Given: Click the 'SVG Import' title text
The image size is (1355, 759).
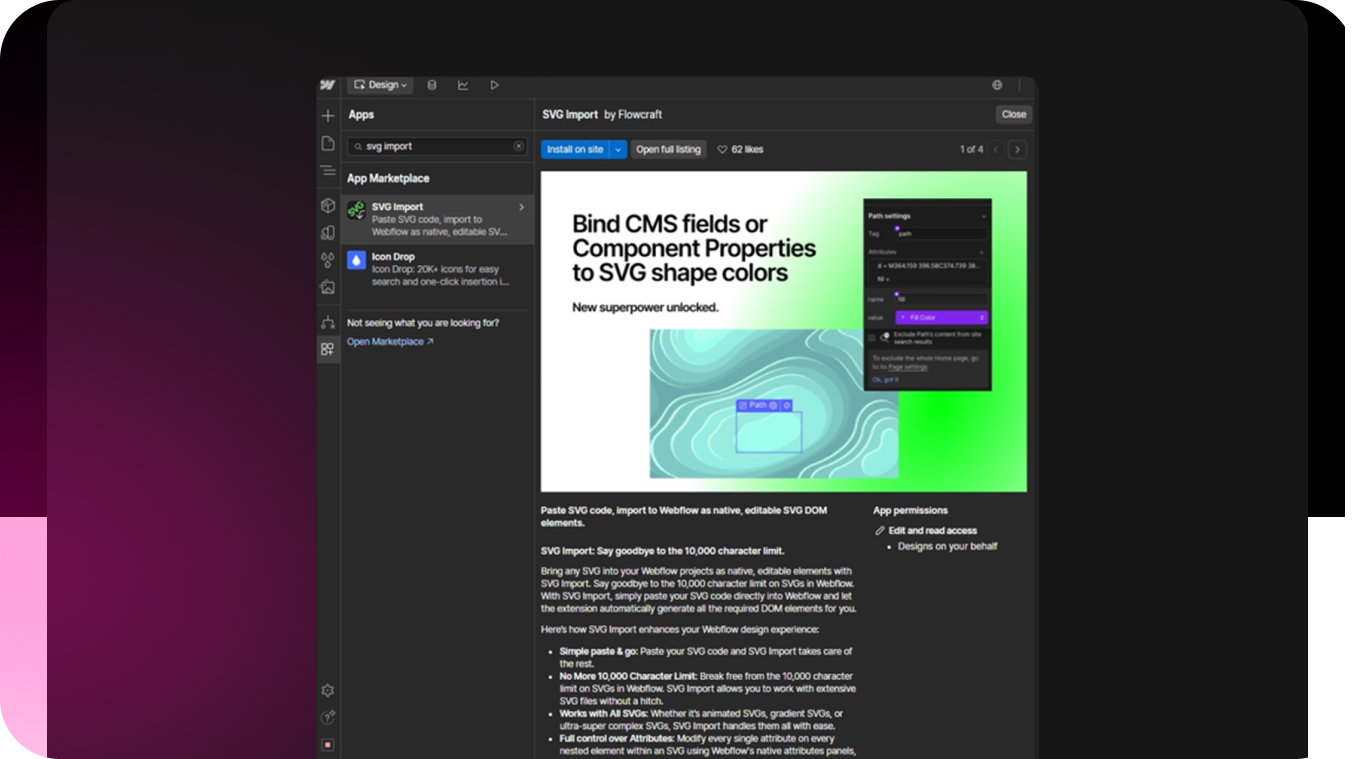Looking at the screenshot, I should (570, 114).
